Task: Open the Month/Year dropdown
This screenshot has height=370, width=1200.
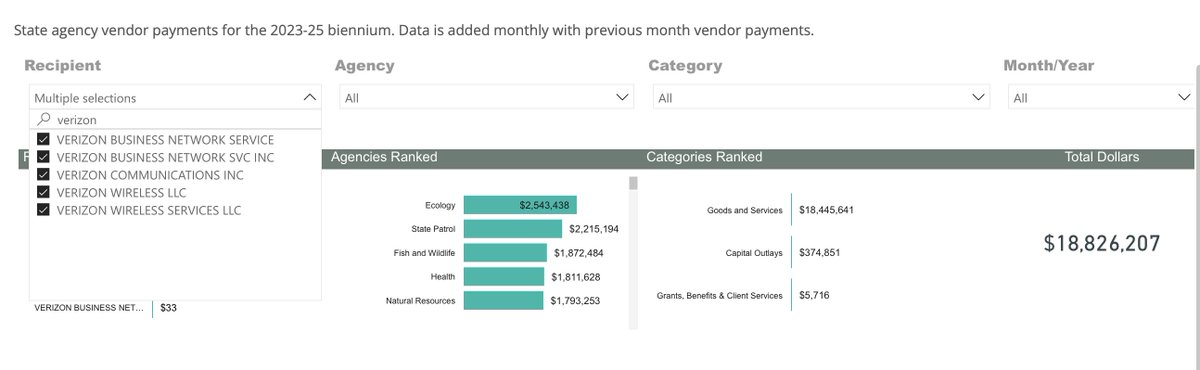Action: (x=1102, y=98)
